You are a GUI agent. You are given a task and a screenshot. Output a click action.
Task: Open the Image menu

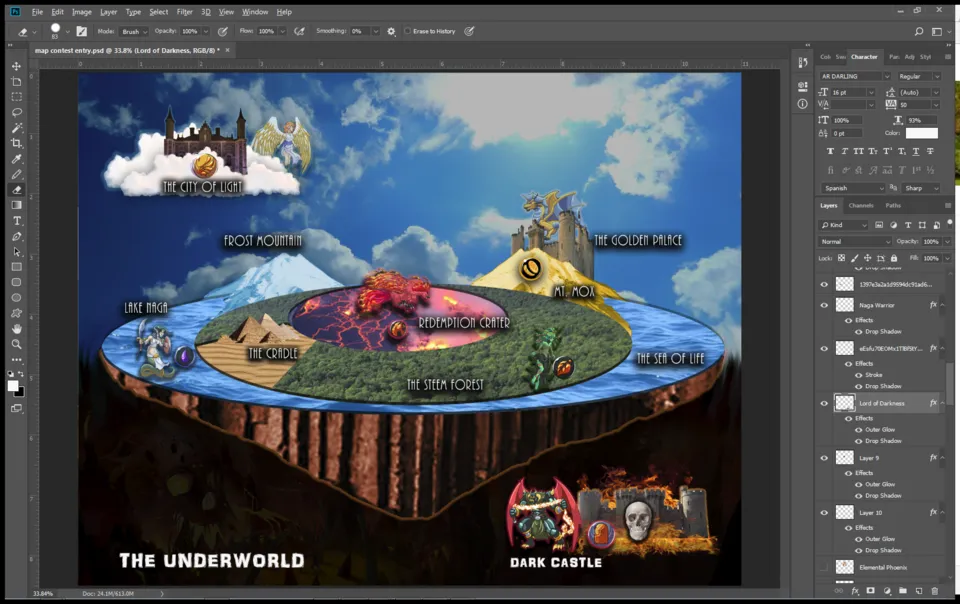81,12
